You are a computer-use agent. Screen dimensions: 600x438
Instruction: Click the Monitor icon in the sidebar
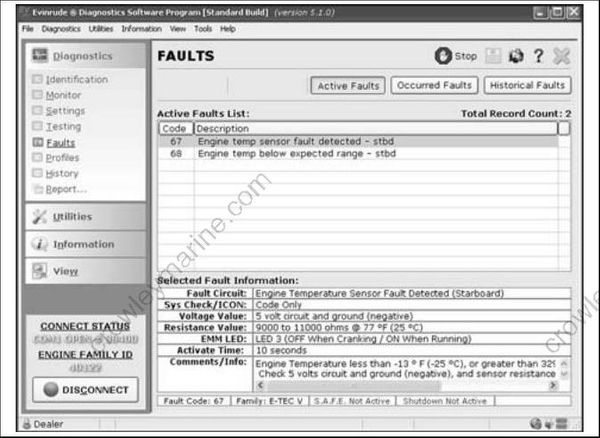[x=38, y=96]
